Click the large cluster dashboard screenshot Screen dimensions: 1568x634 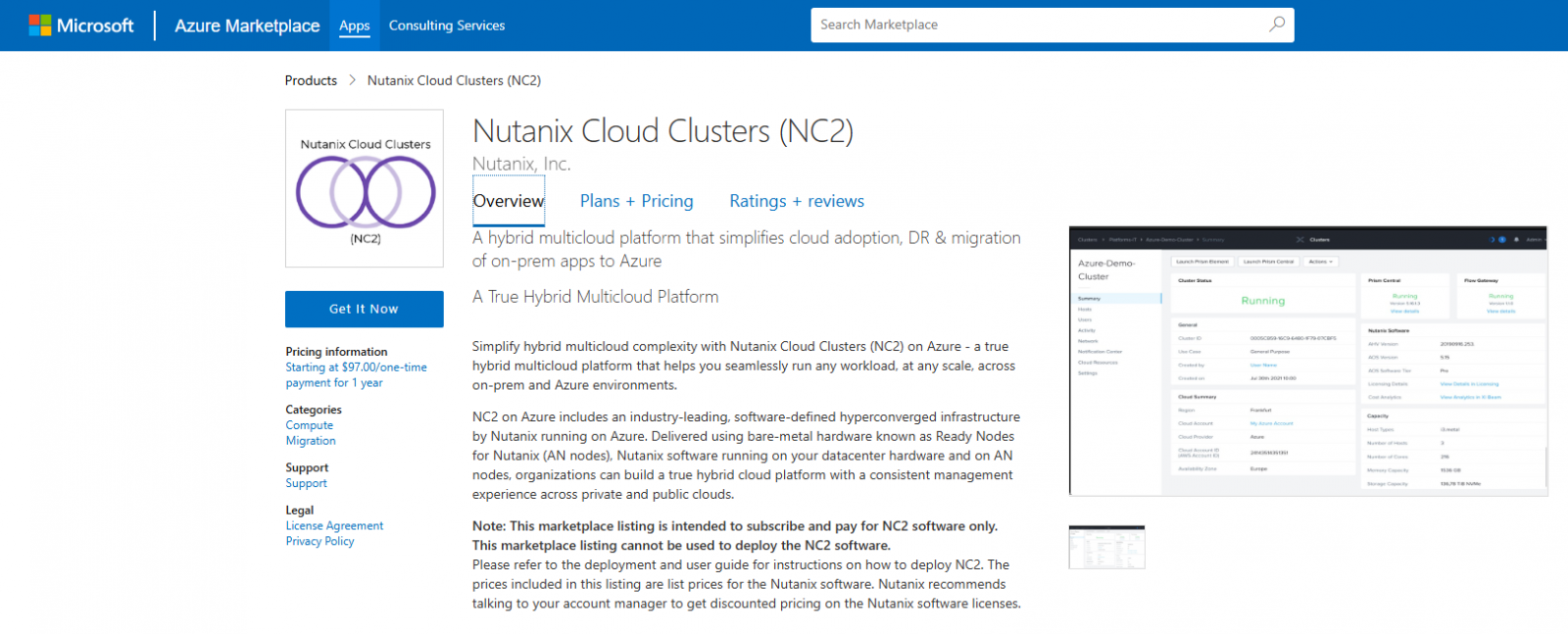click(x=1307, y=362)
